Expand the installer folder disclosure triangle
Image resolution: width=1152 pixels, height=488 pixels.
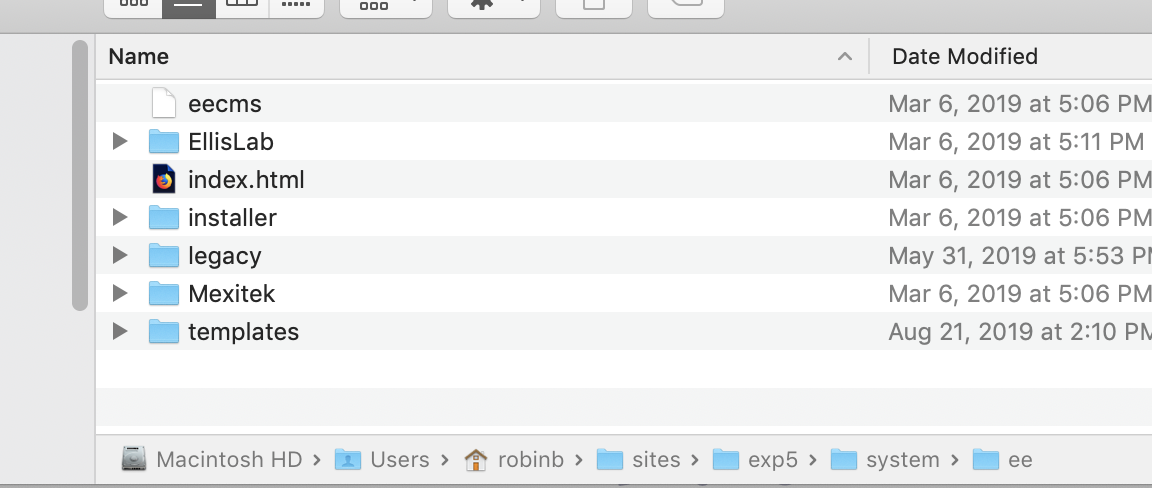click(x=120, y=217)
